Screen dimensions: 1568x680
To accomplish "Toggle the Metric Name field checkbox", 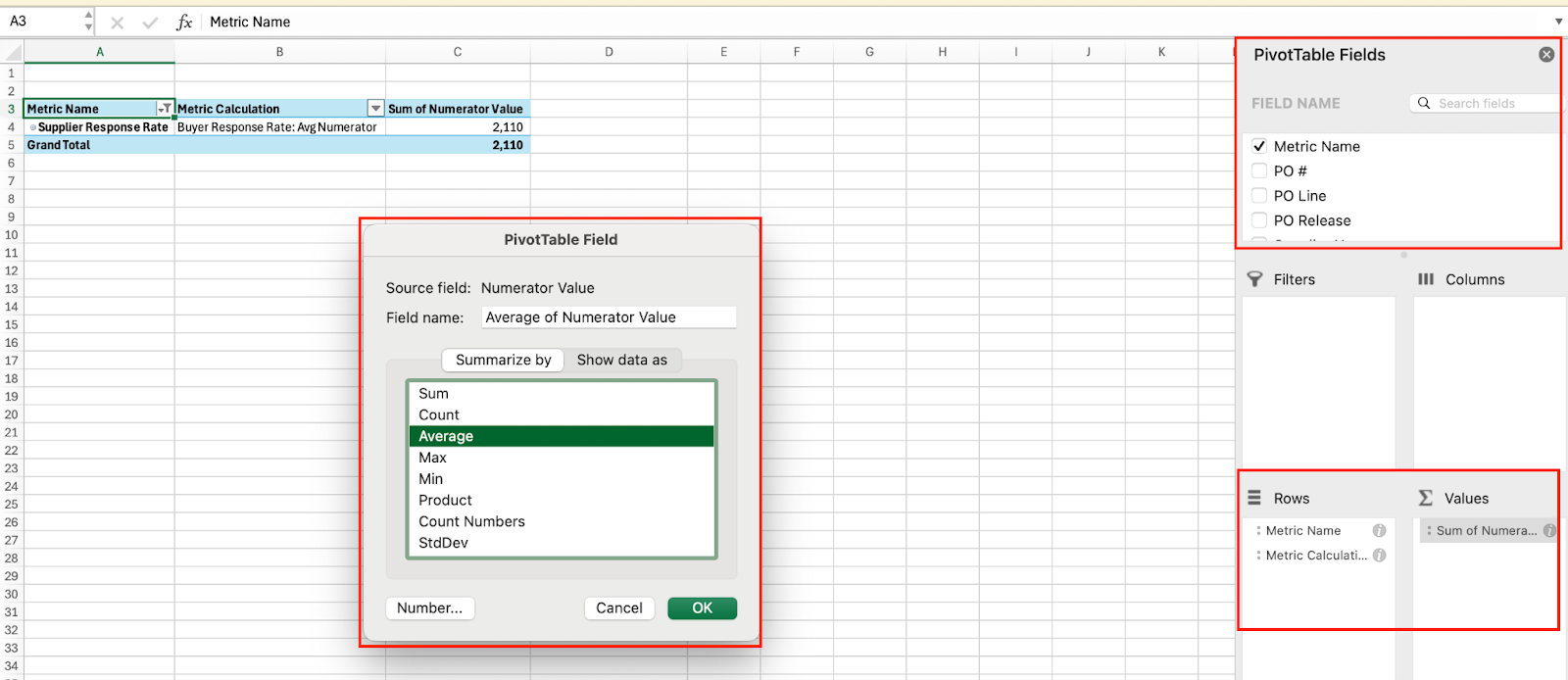I will [1259, 146].
